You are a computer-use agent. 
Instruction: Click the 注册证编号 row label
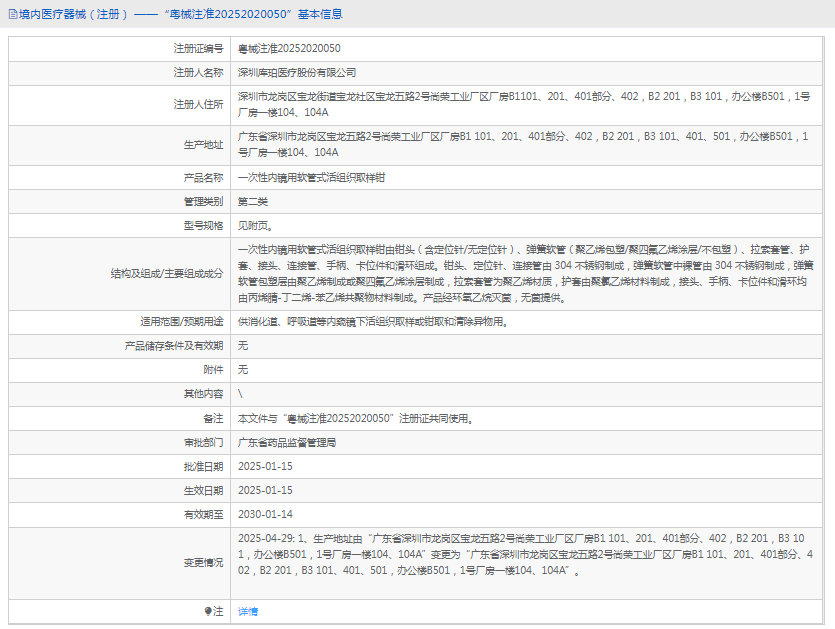coord(198,48)
